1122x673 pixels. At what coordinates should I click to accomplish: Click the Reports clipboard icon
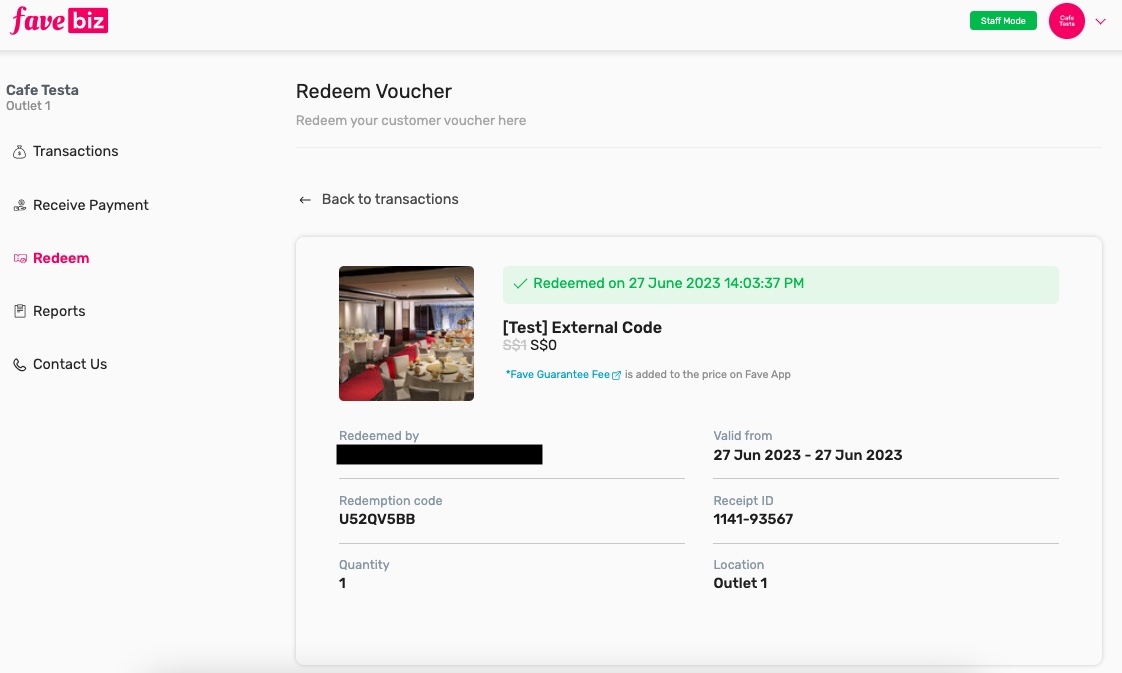pos(19,312)
